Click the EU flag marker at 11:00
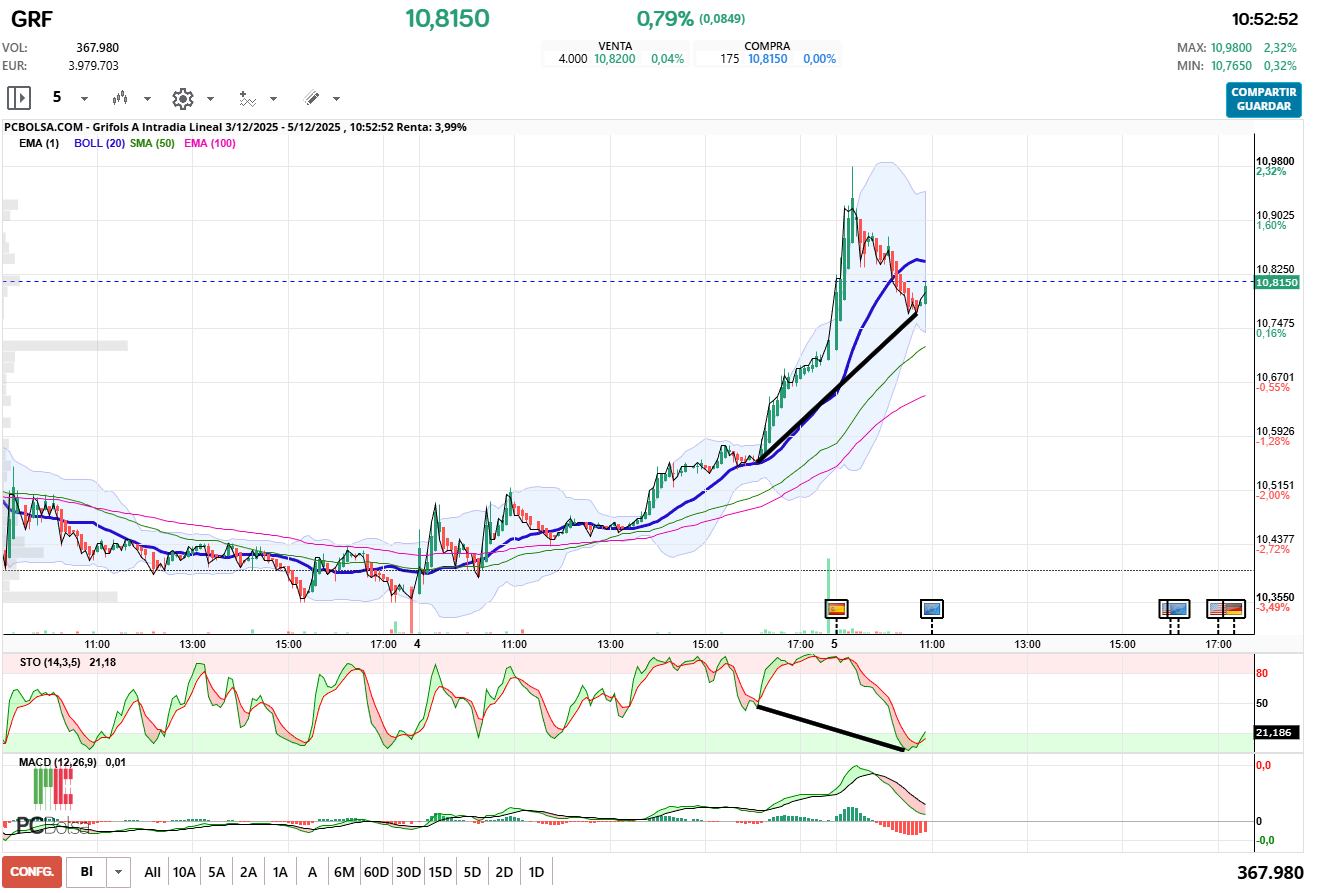 pyautogui.click(x=932, y=608)
